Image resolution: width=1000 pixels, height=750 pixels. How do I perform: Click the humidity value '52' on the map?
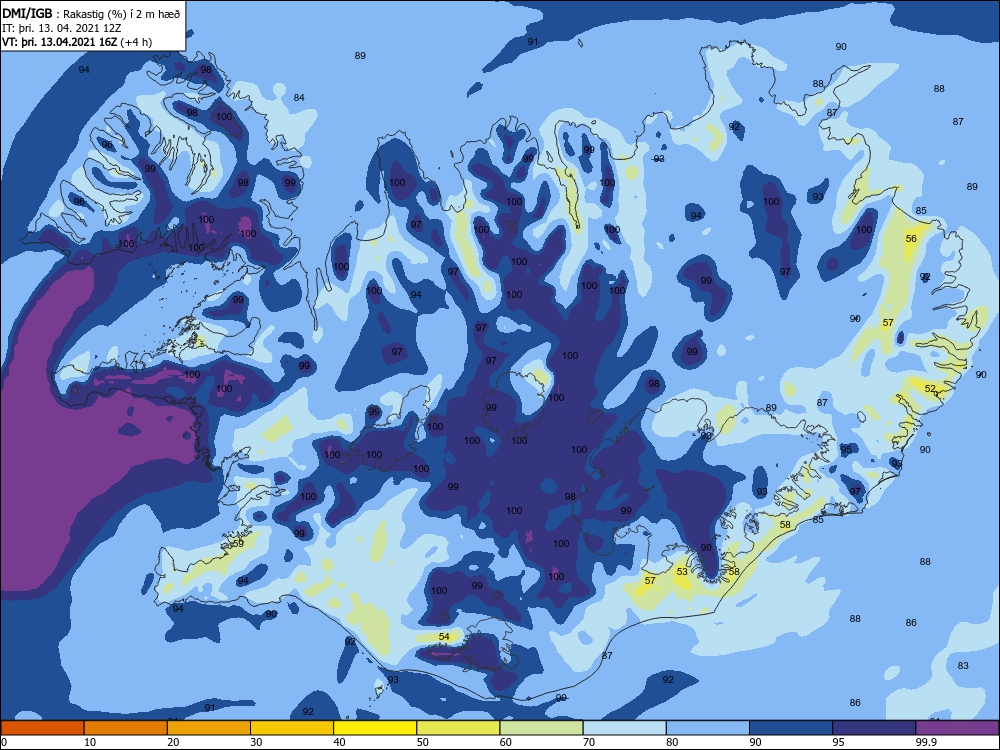(x=930, y=388)
